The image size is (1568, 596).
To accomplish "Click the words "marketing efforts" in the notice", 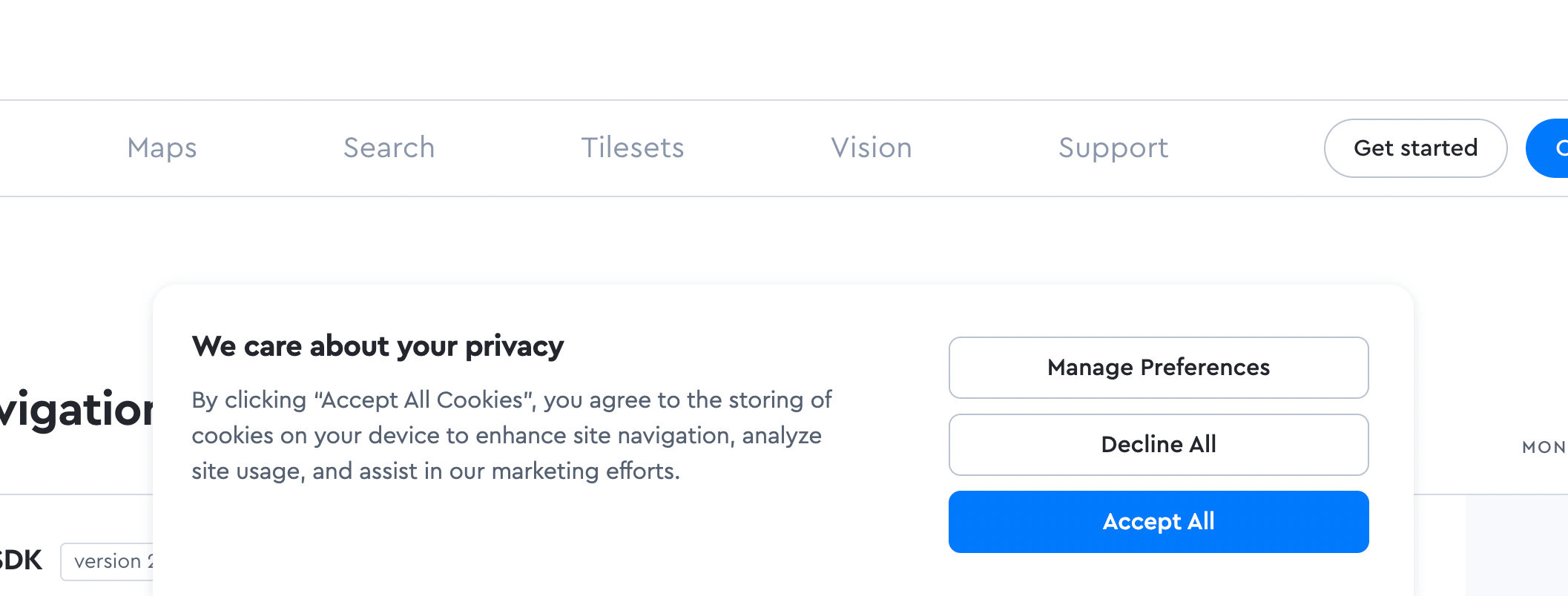I will click(585, 471).
